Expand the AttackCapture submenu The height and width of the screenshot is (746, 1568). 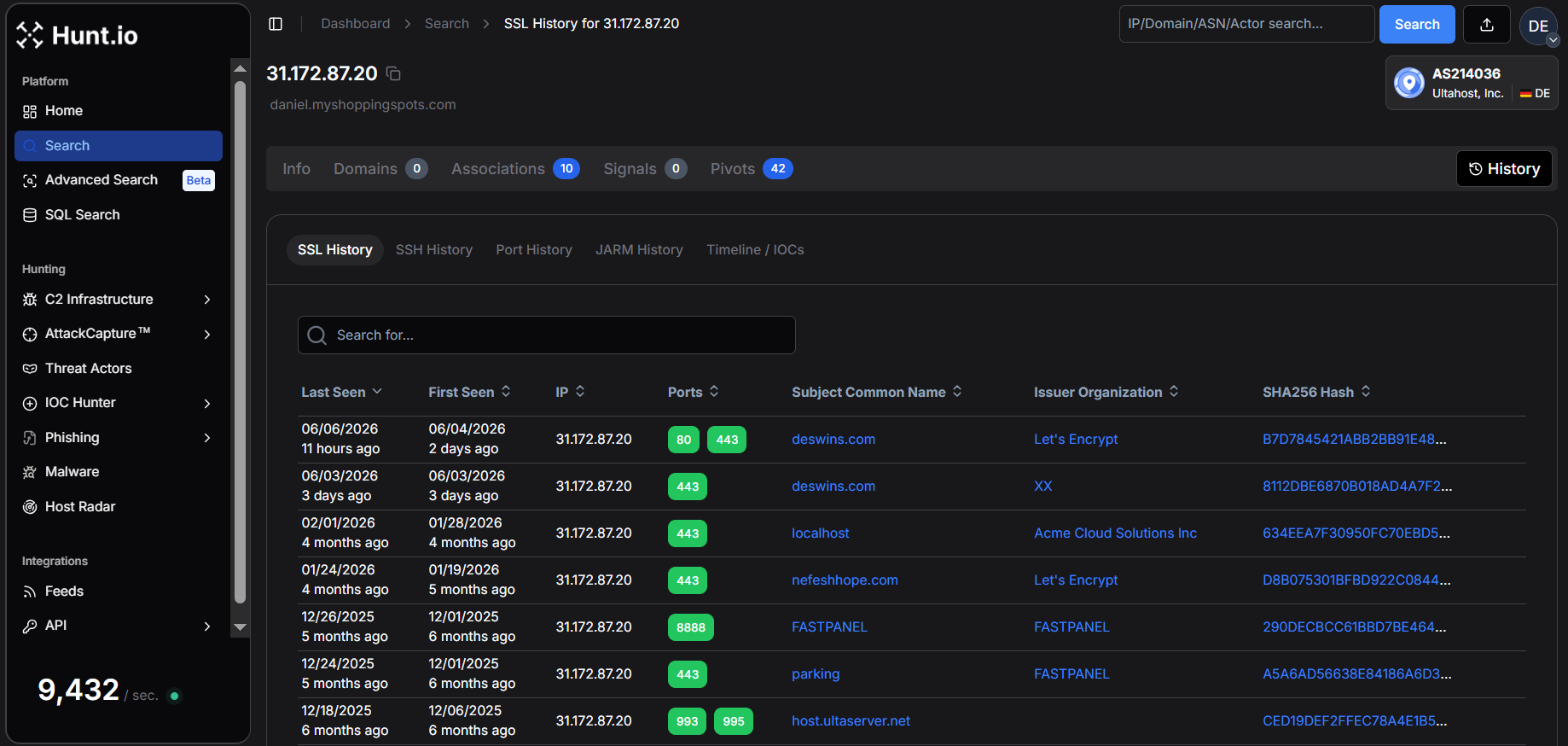click(207, 335)
